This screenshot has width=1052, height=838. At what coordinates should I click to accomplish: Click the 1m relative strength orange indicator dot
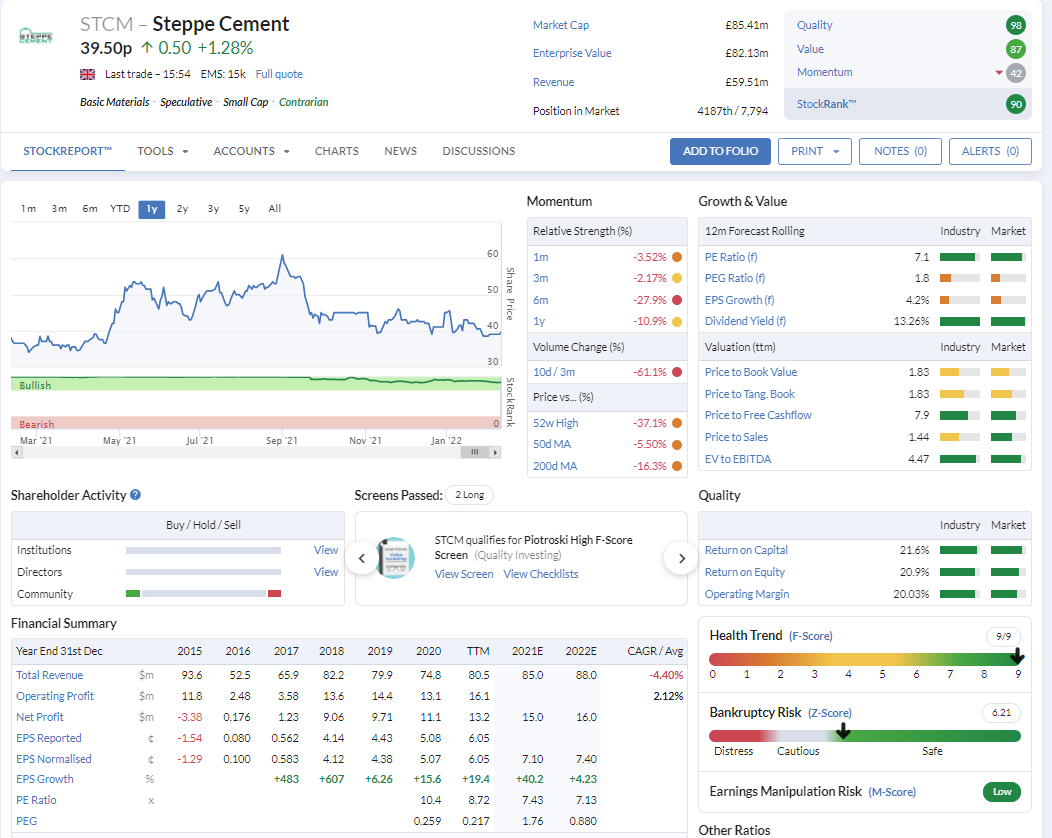677,257
